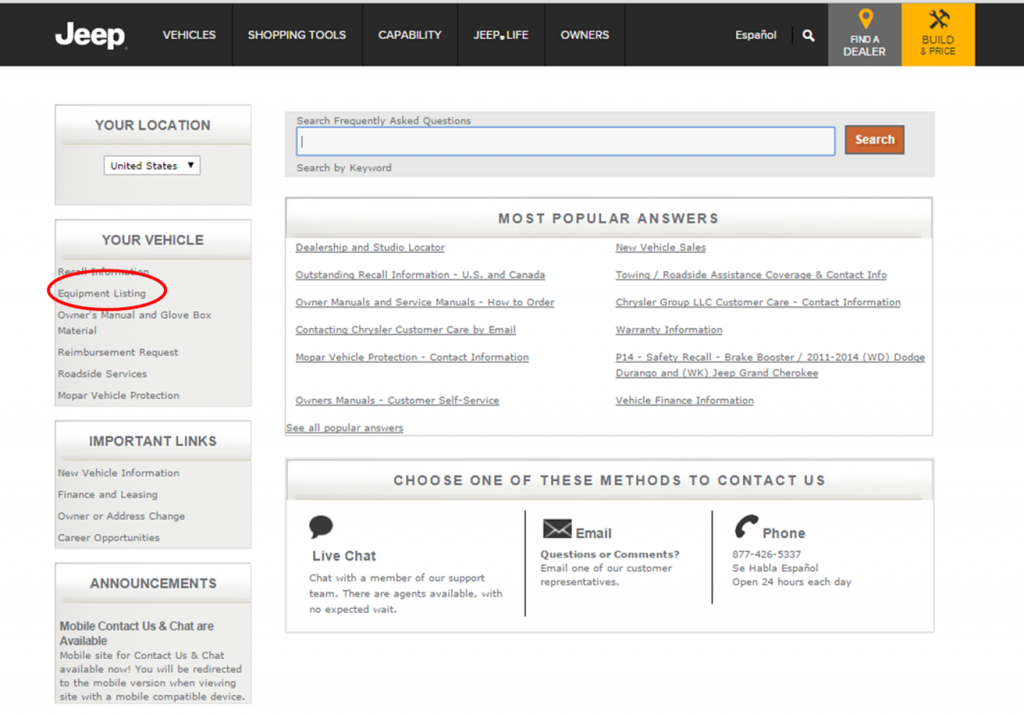Open Outstanding Recall Information U.S. and Canada
Viewport: 1024px width, 715px height.
[x=420, y=275]
